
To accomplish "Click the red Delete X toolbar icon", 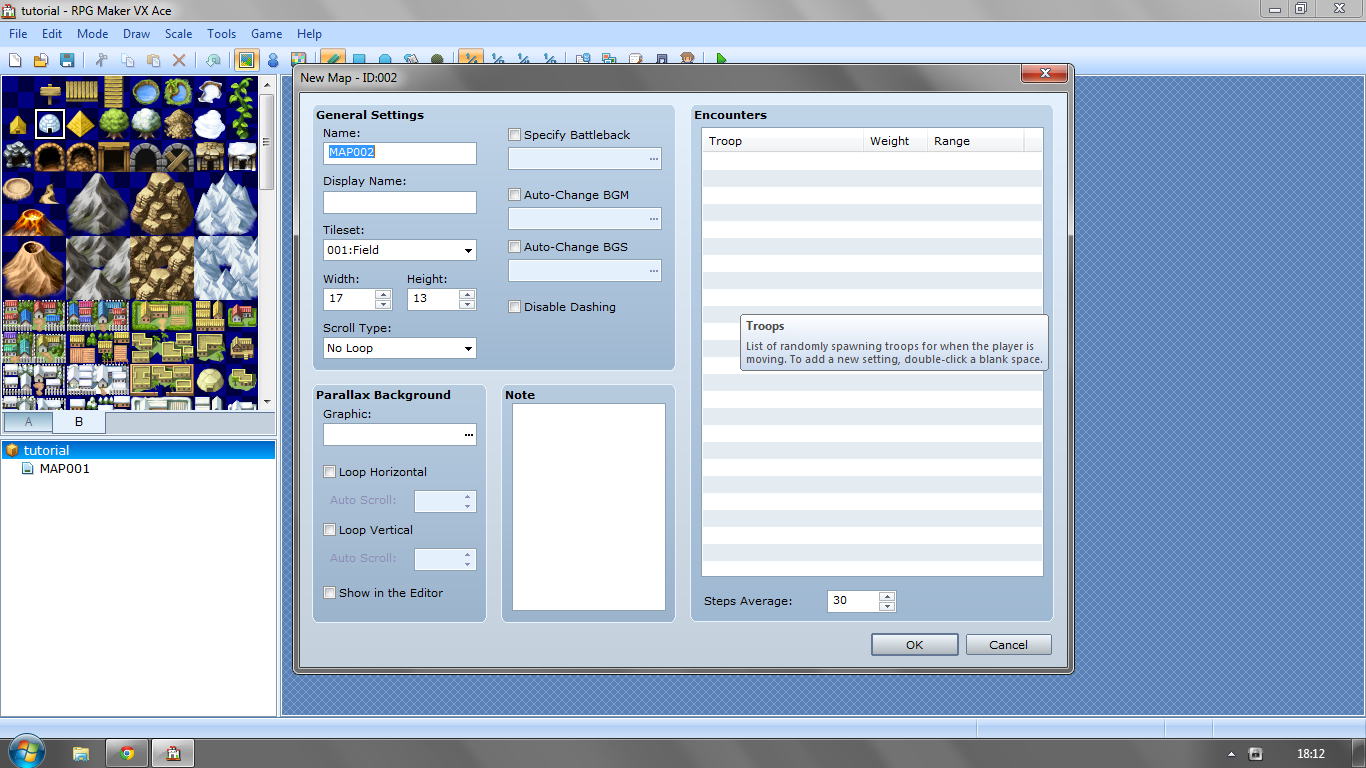I will tap(179, 60).
